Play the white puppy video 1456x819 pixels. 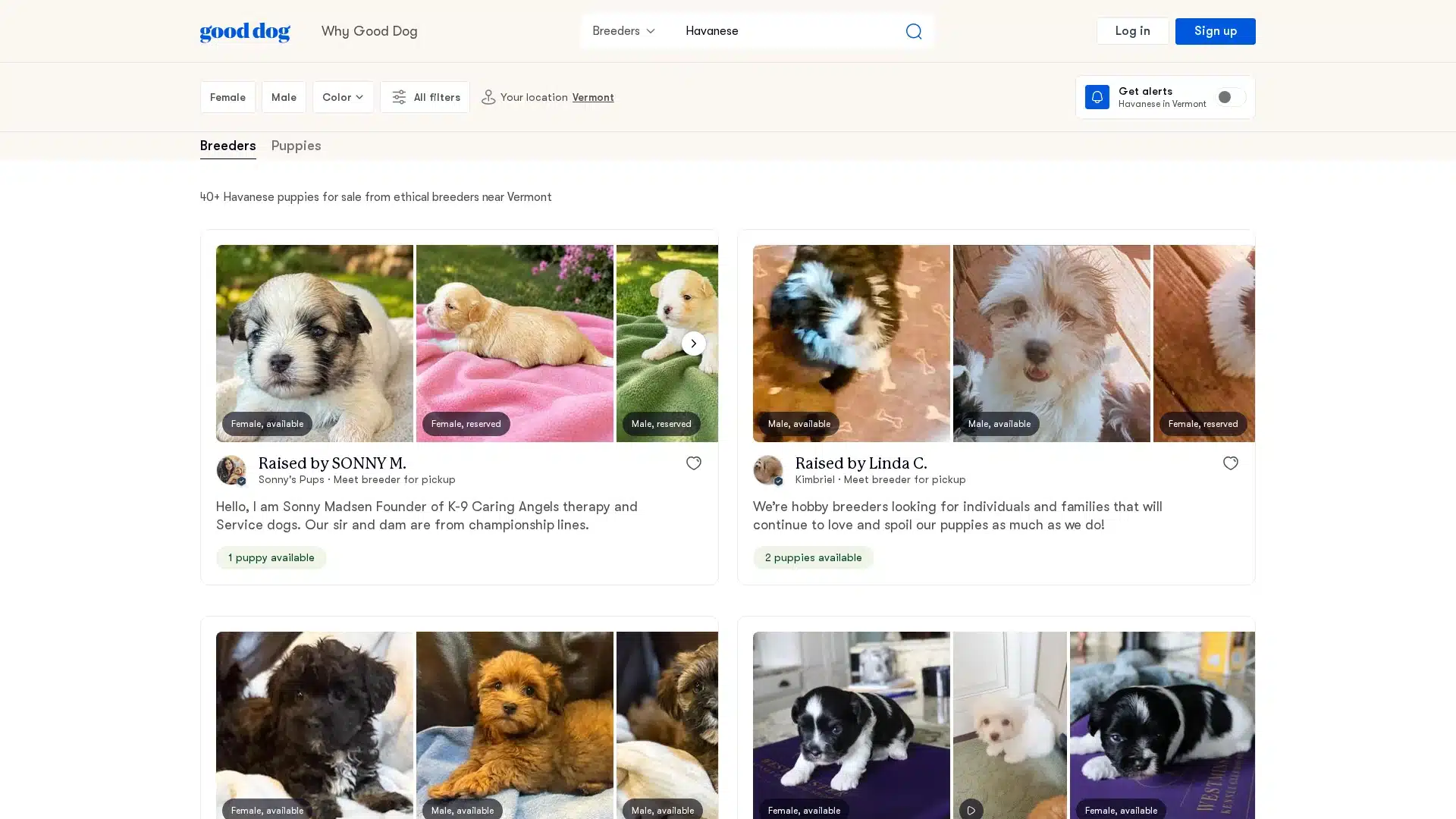click(971, 809)
